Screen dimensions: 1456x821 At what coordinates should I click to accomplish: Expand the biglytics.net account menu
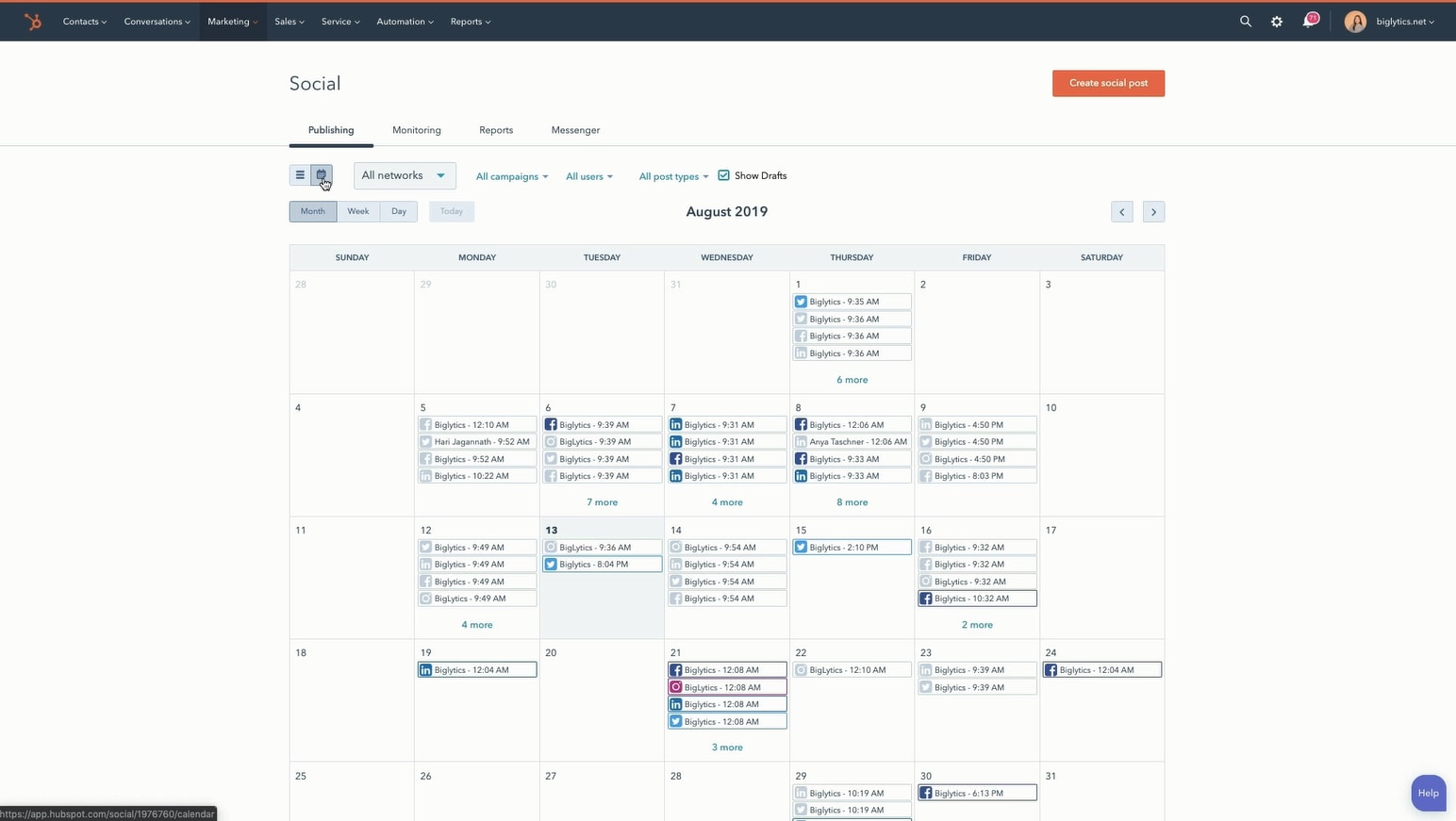pyautogui.click(x=1405, y=22)
